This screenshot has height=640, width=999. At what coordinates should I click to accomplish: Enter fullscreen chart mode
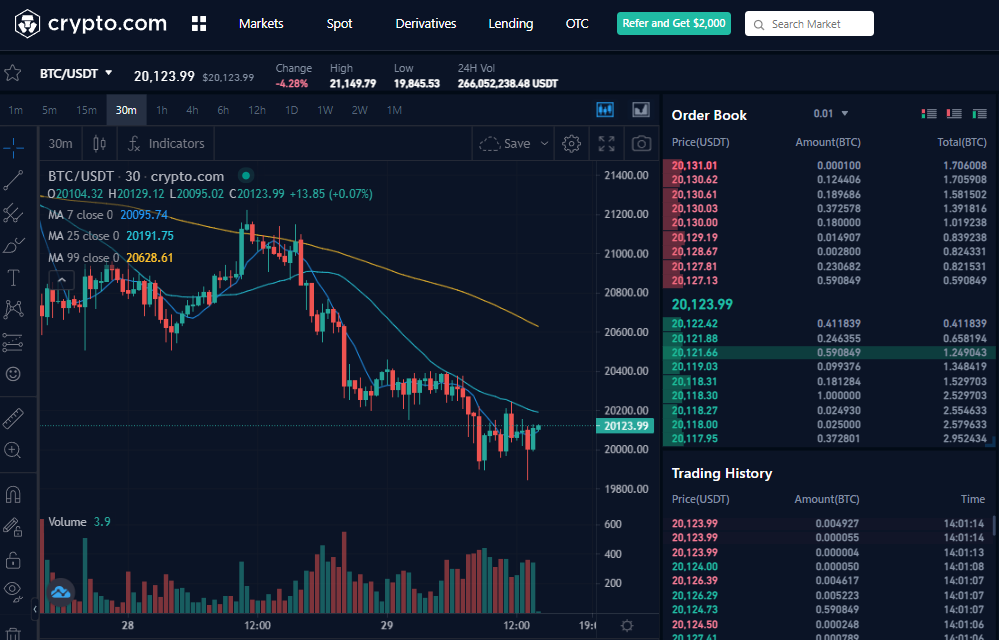coord(607,144)
